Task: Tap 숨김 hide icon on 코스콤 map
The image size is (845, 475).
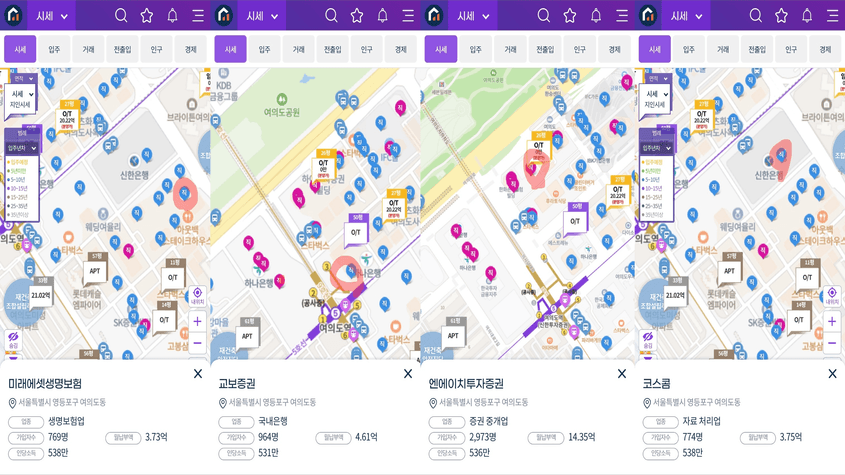Action: tap(648, 340)
